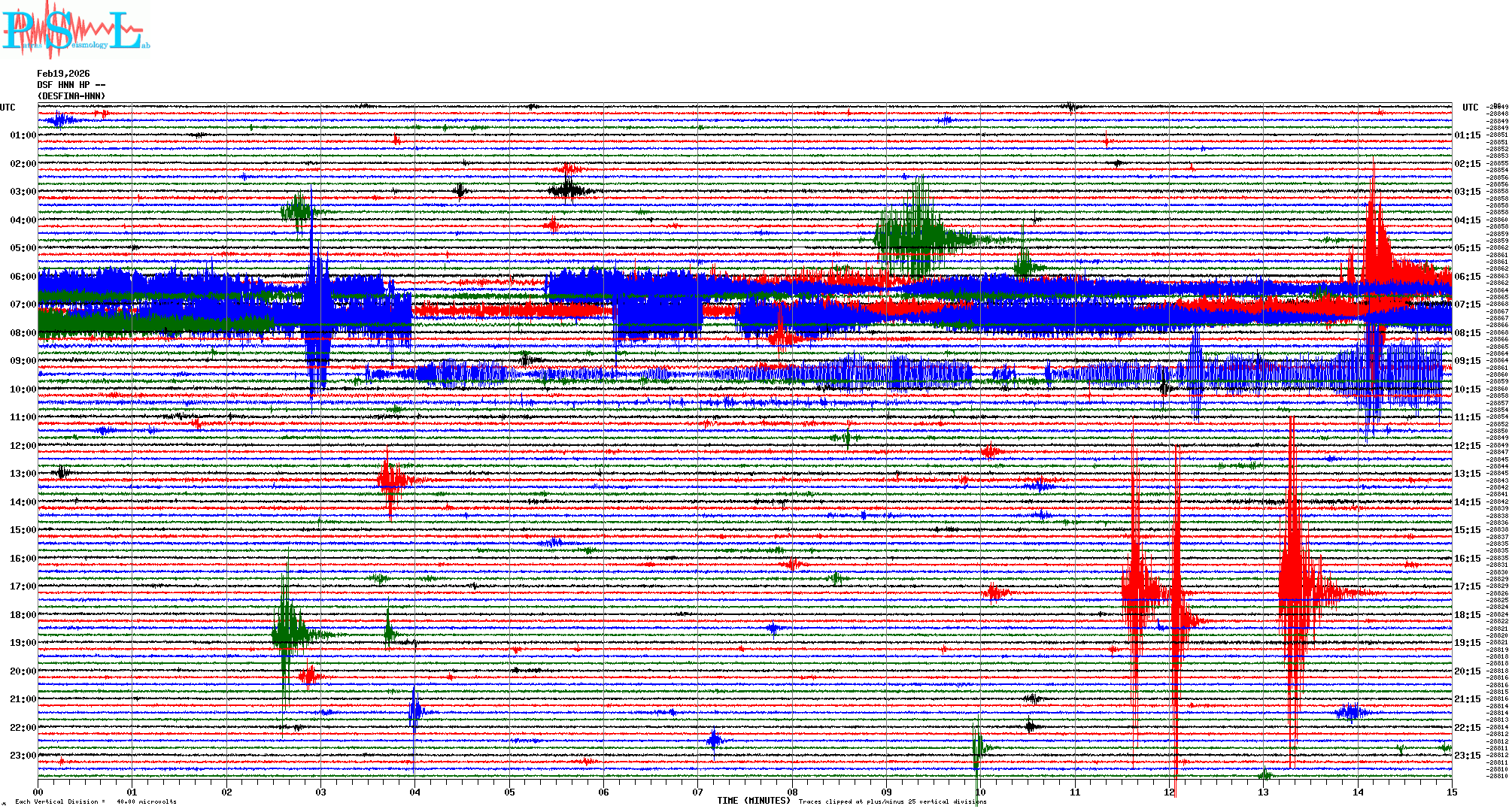The image size is (1512, 812).
Task: Click the vertical division microvolts note
Action: [96, 801]
